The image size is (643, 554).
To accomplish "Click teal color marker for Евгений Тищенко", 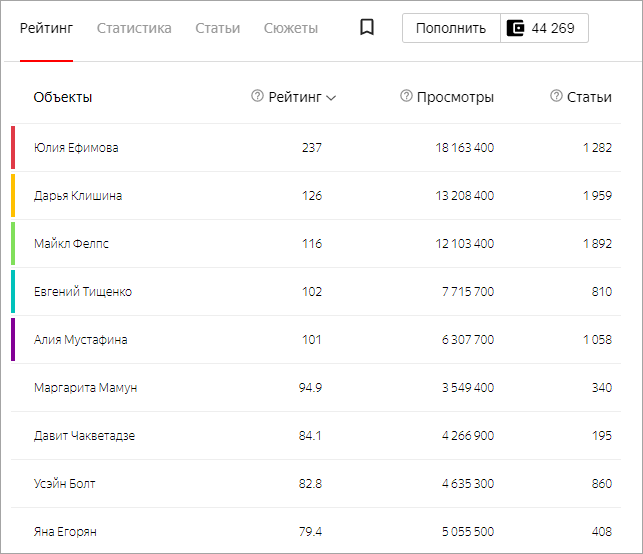I will [x=13, y=291].
